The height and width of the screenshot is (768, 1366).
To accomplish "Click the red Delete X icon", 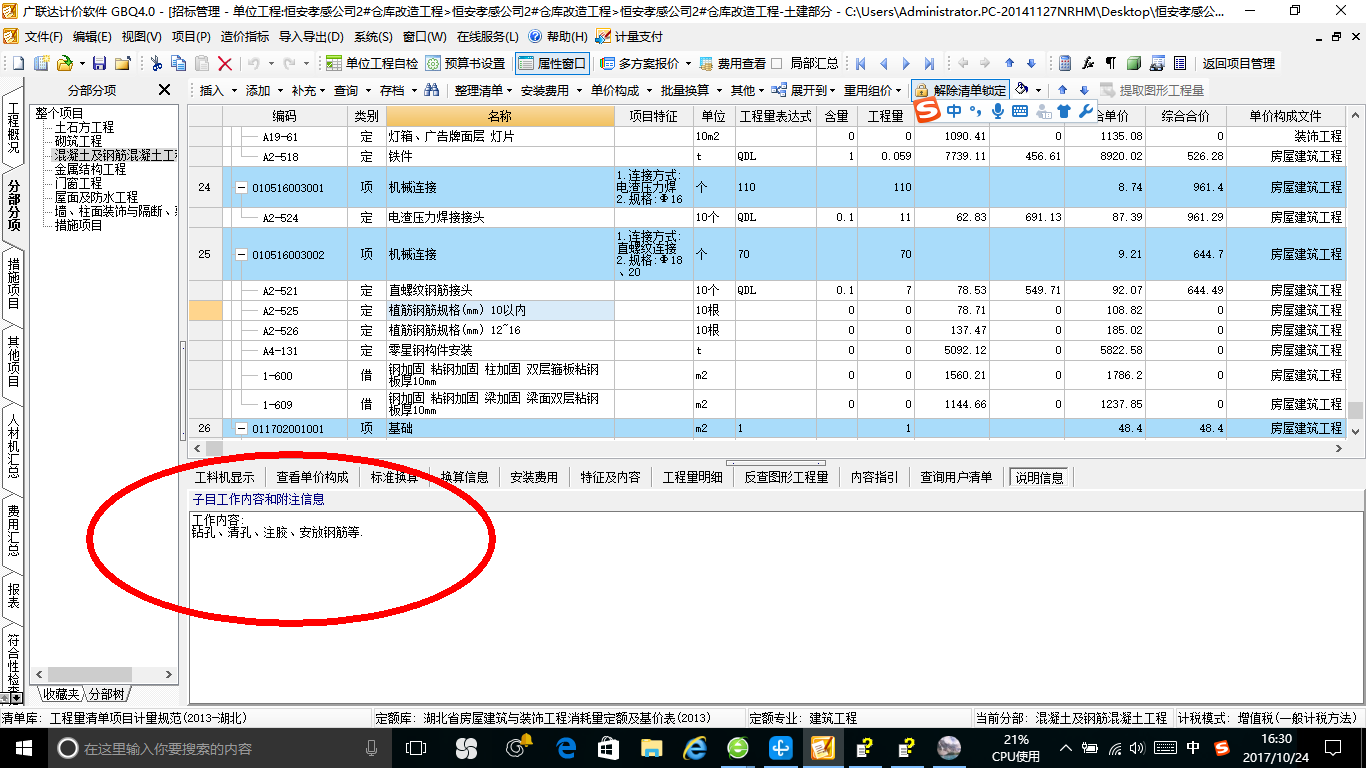I will [225, 63].
